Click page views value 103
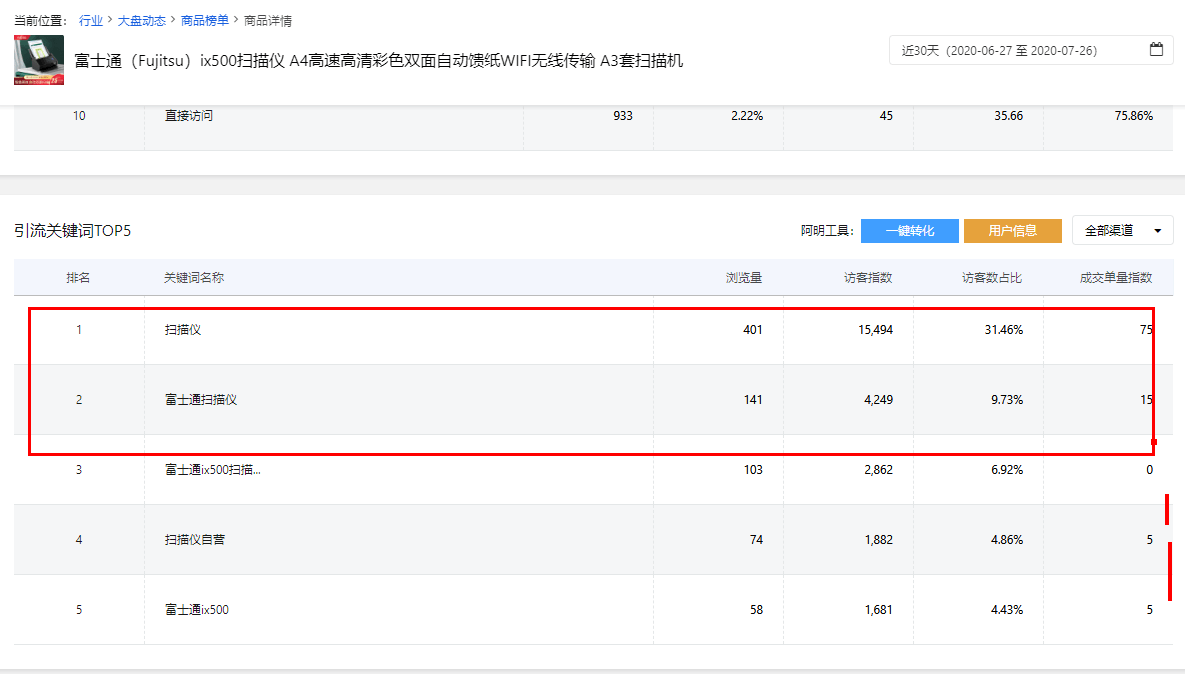The image size is (1185, 674). [753, 469]
